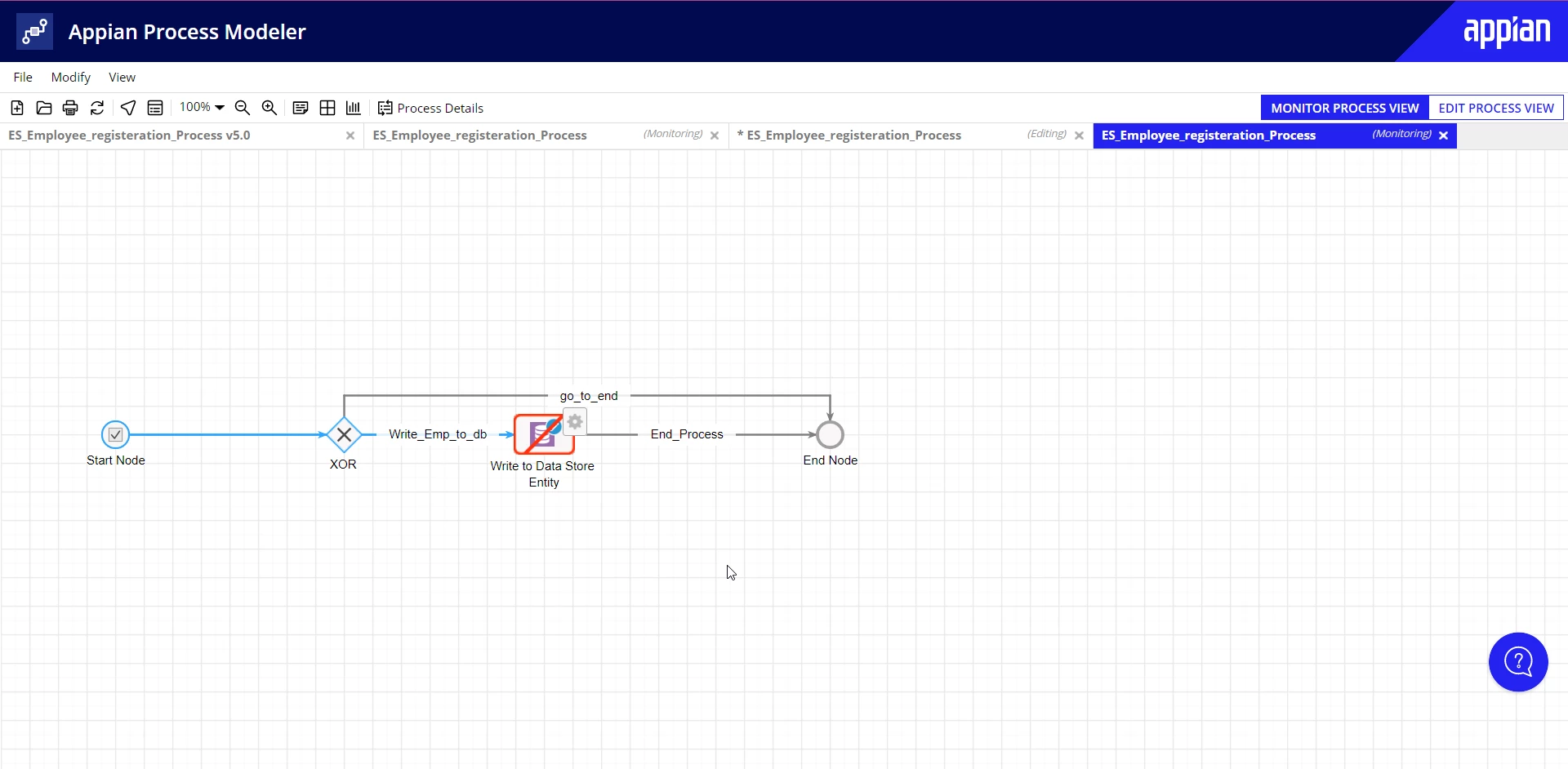Close the v5.0 process tab

click(350, 136)
